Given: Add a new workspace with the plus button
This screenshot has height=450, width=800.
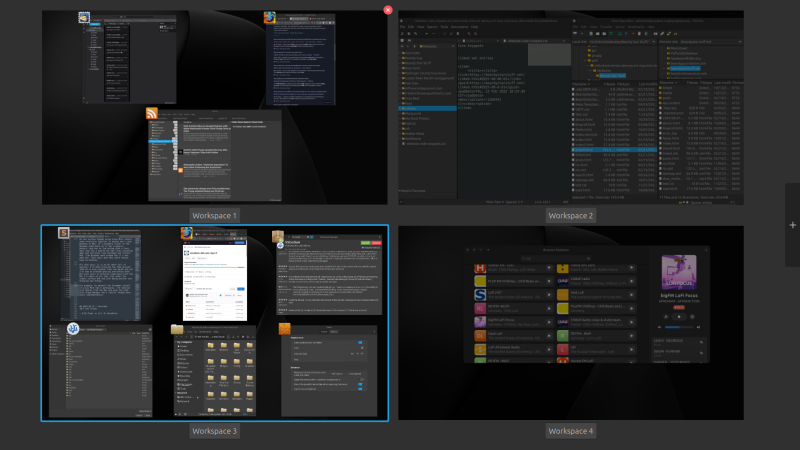Looking at the screenshot, I should point(793,225).
